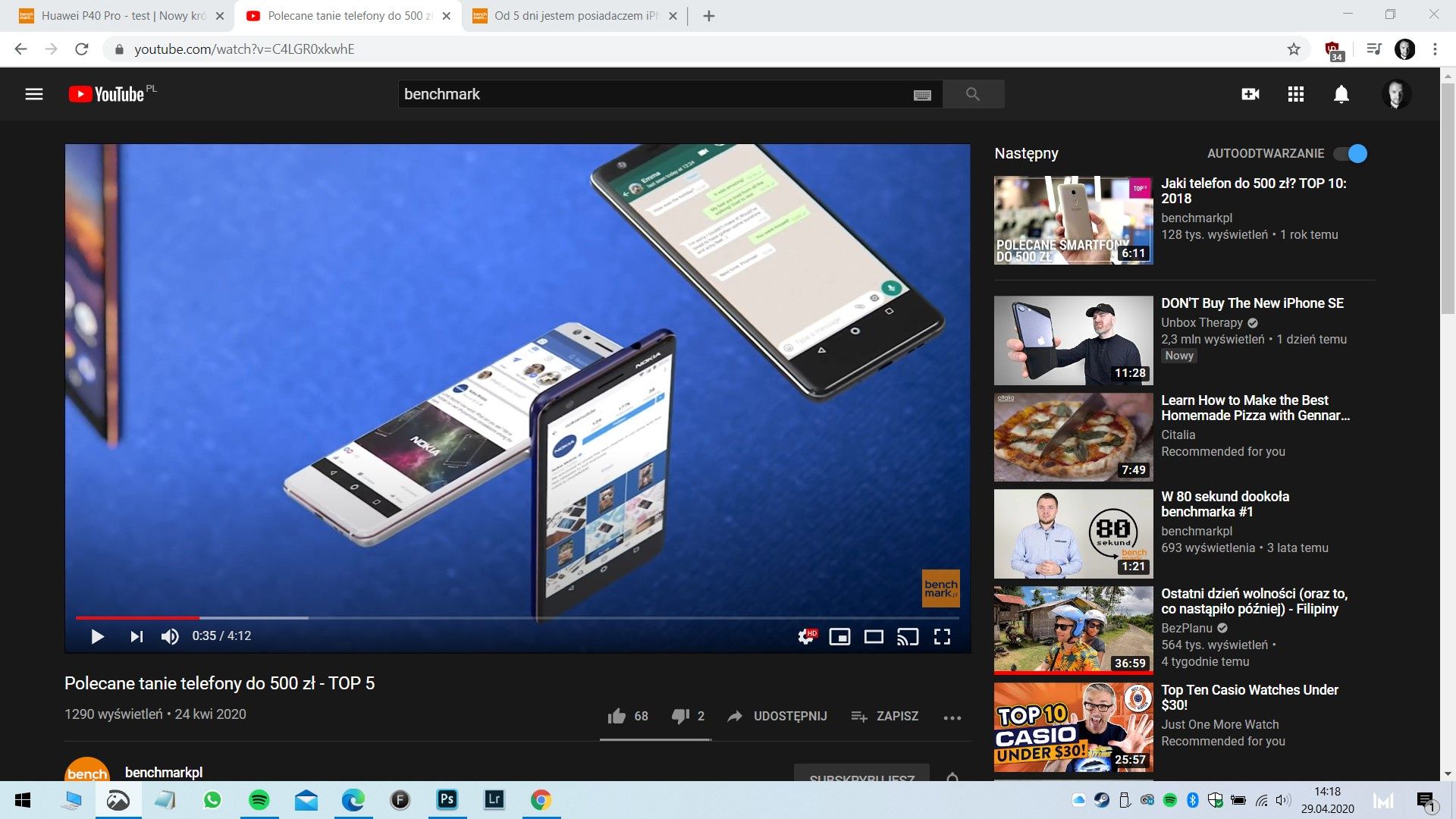The image size is (1456, 819).
Task: Enable miniplayer mode
Action: (839, 636)
